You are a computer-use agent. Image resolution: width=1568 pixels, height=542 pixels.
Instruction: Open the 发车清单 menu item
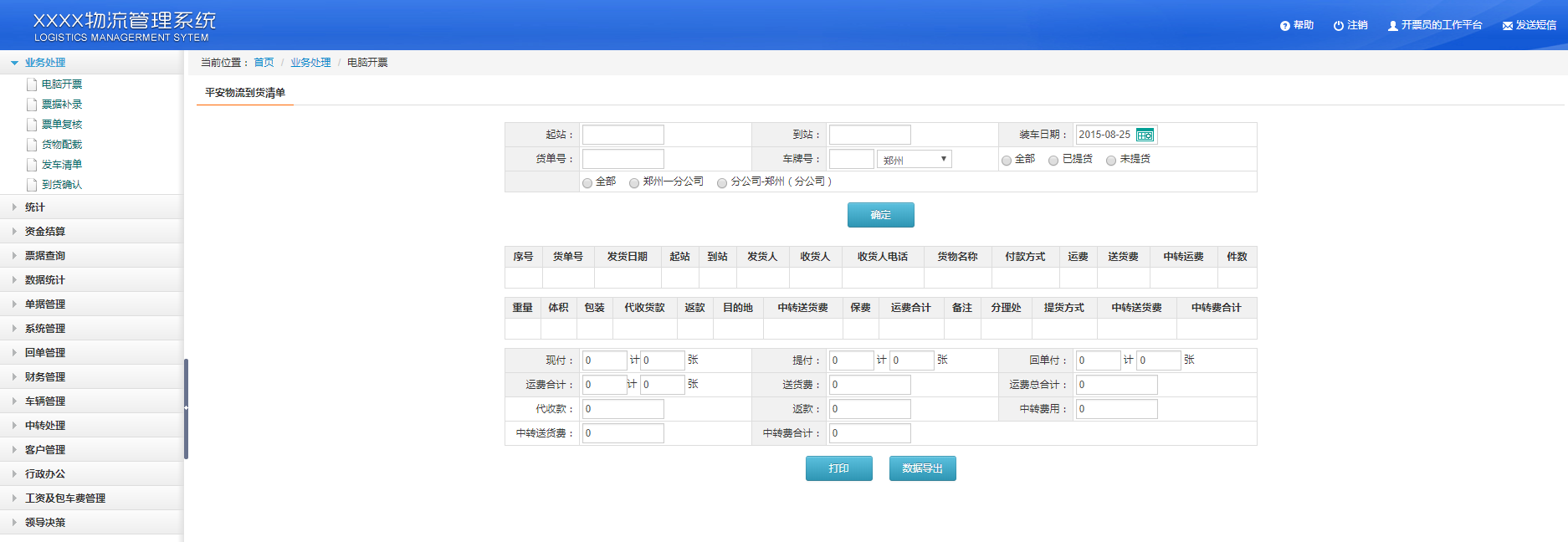(62, 165)
